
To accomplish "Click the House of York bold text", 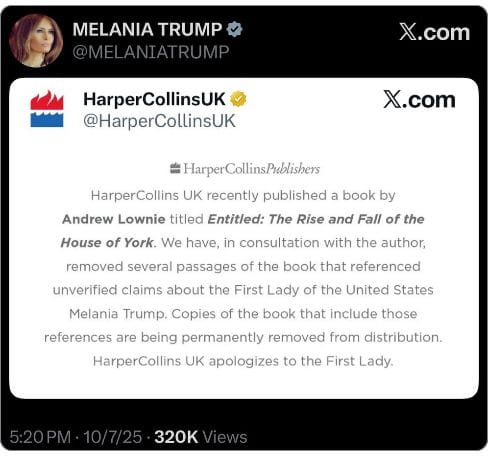I will 107,243.
